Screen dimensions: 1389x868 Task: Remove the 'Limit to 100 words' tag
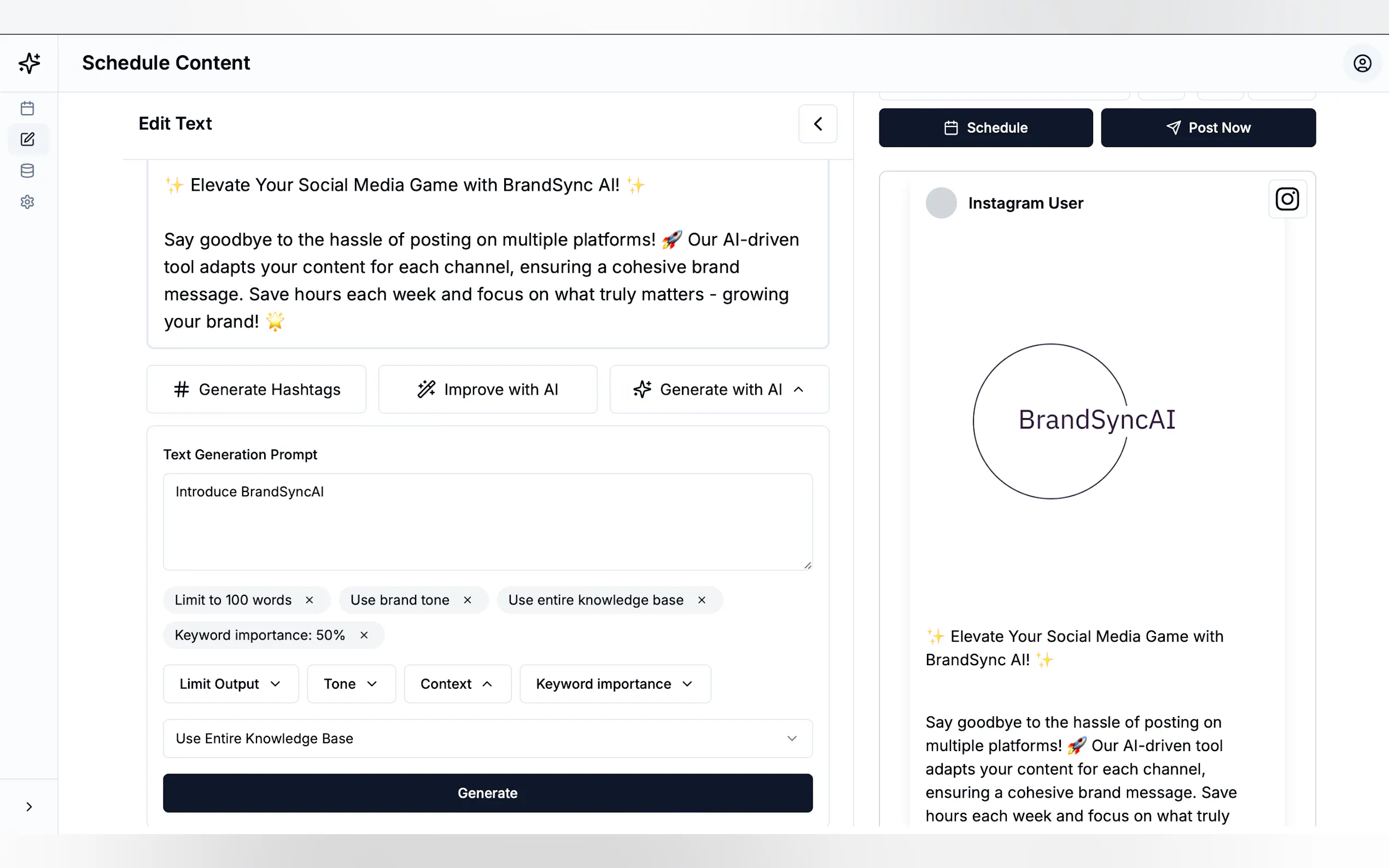(x=310, y=600)
